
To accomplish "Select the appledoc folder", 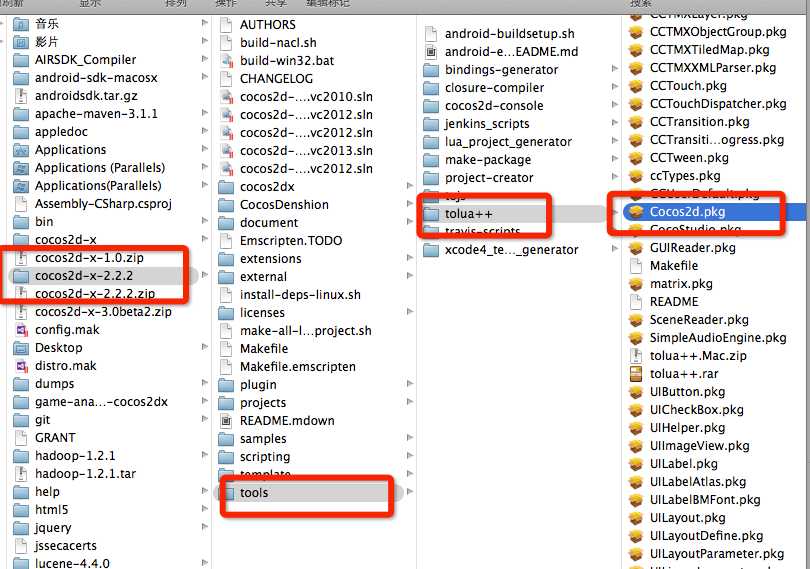I will (x=61, y=132).
